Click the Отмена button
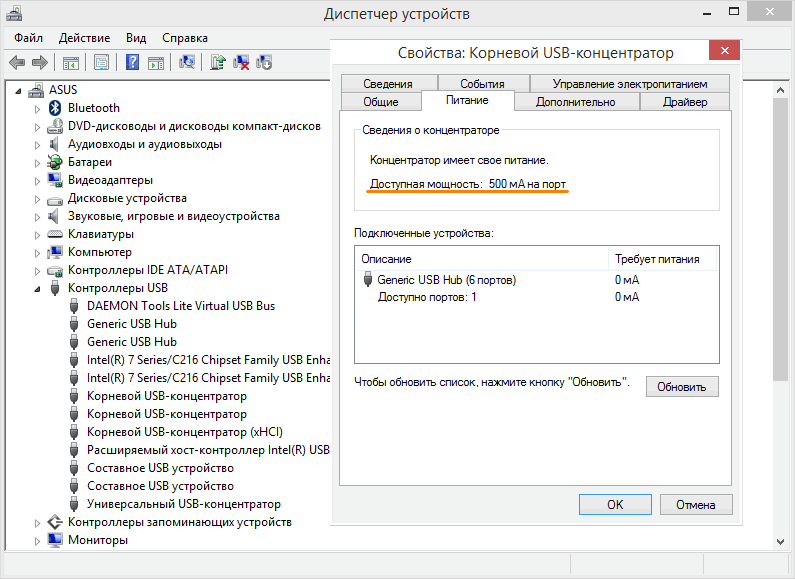Image resolution: width=795 pixels, height=579 pixels. (x=696, y=504)
